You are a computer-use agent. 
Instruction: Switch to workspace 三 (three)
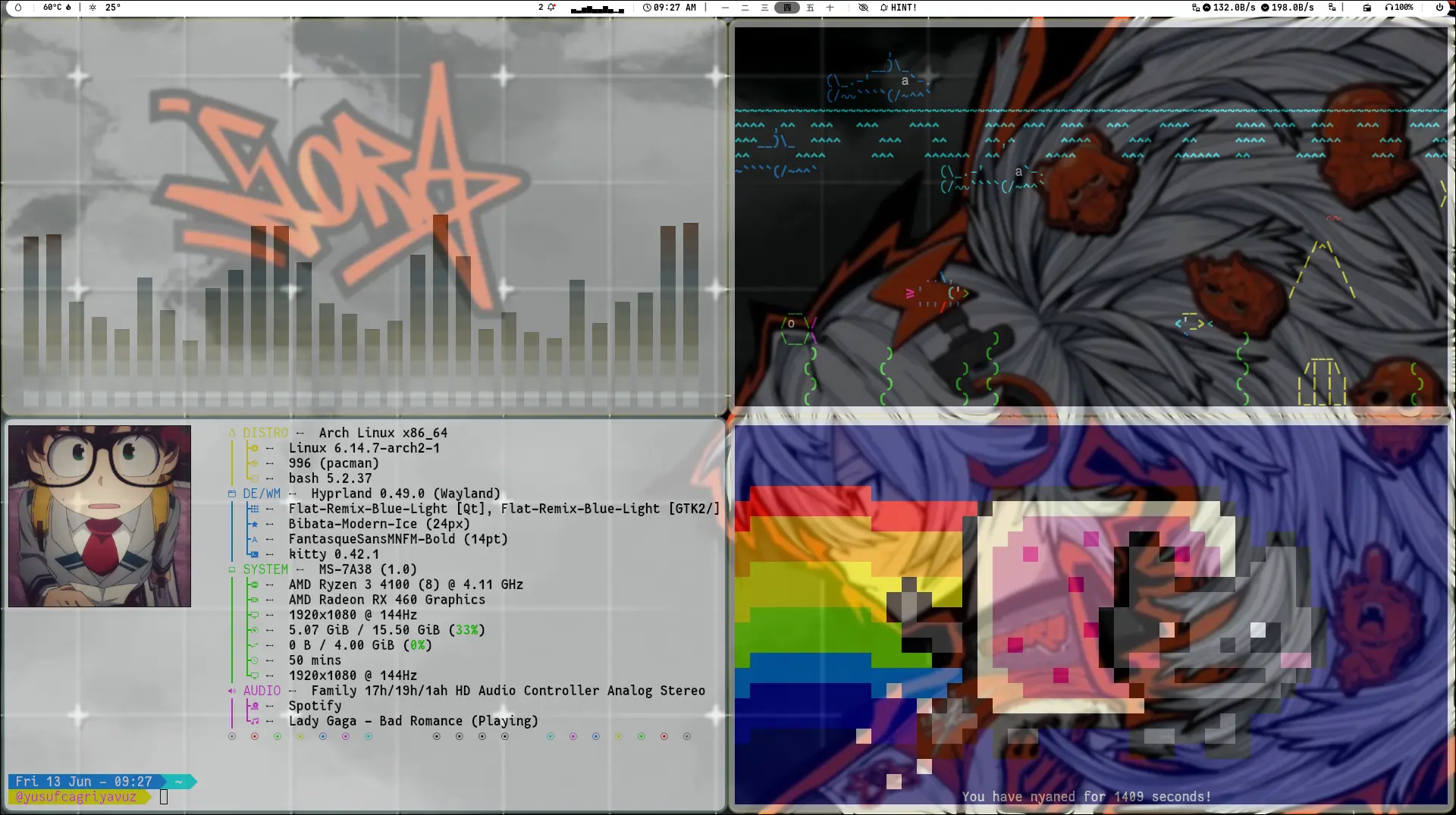(764, 8)
